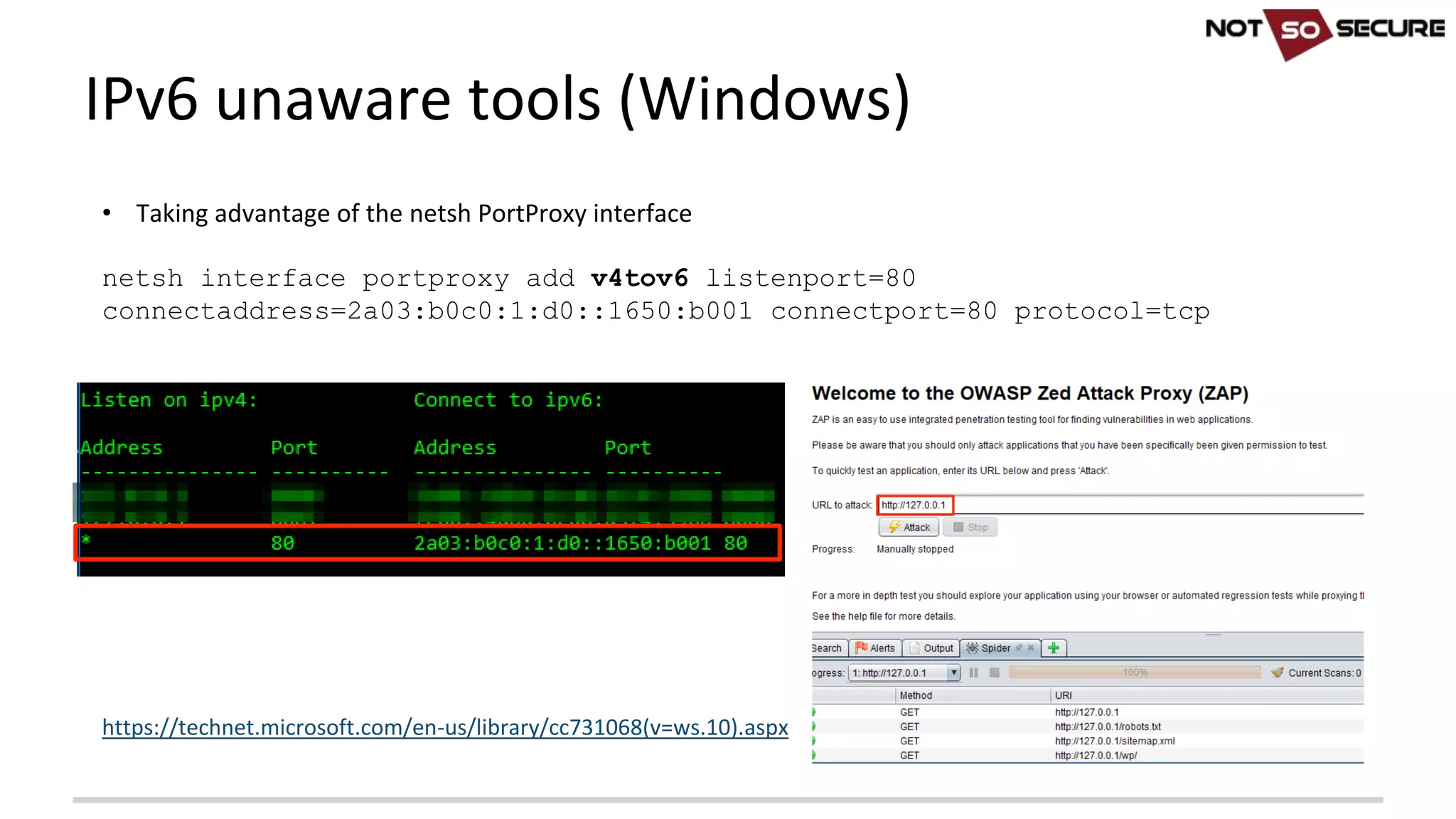Add a new tab with green plus
The image size is (1456, 819).
coord(1054,648)
